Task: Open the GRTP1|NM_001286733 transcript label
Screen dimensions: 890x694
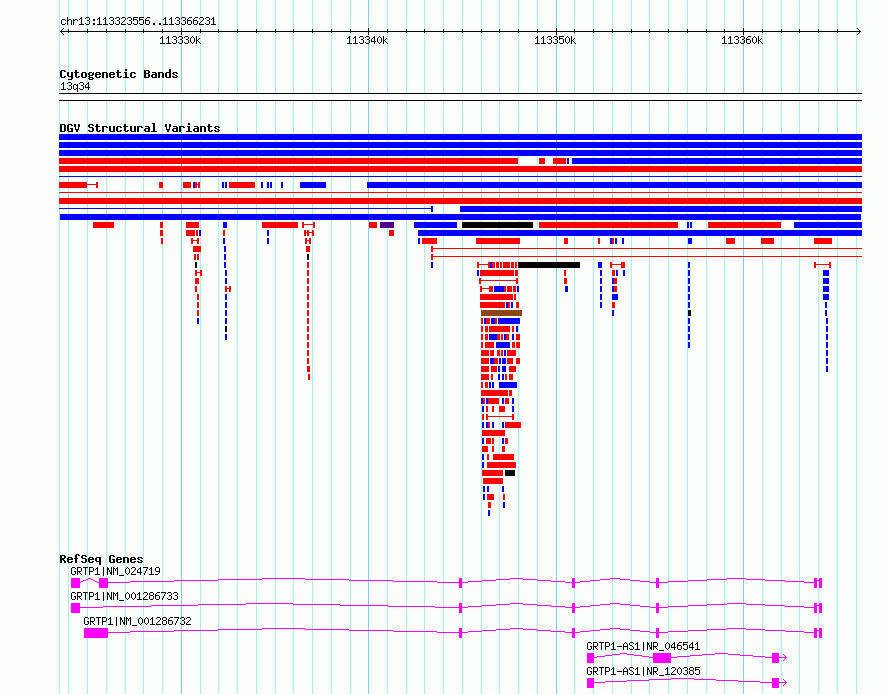Action: point(124,596)
